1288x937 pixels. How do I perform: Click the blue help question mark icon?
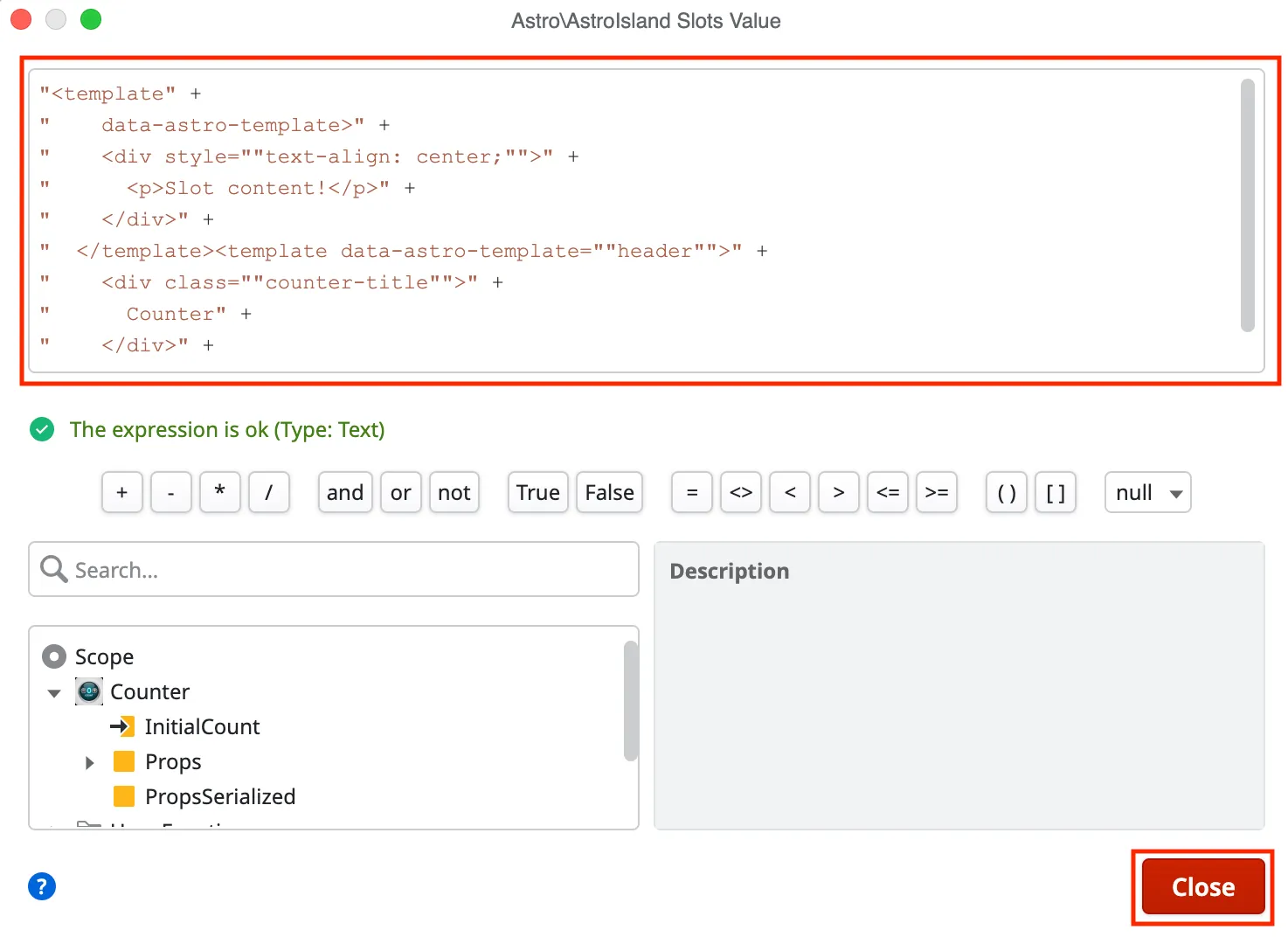pyautogui.click(x=42, y=886)
